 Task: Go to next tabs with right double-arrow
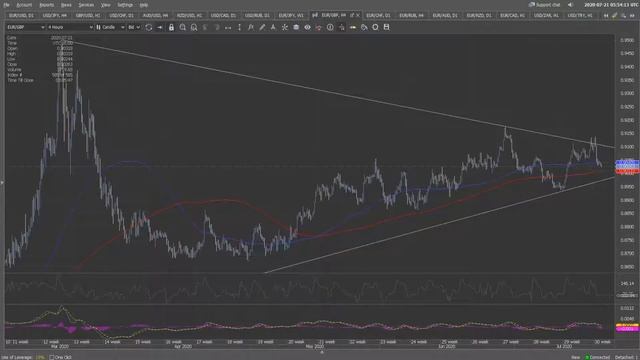pyautogui.click(x=632, y=16)
